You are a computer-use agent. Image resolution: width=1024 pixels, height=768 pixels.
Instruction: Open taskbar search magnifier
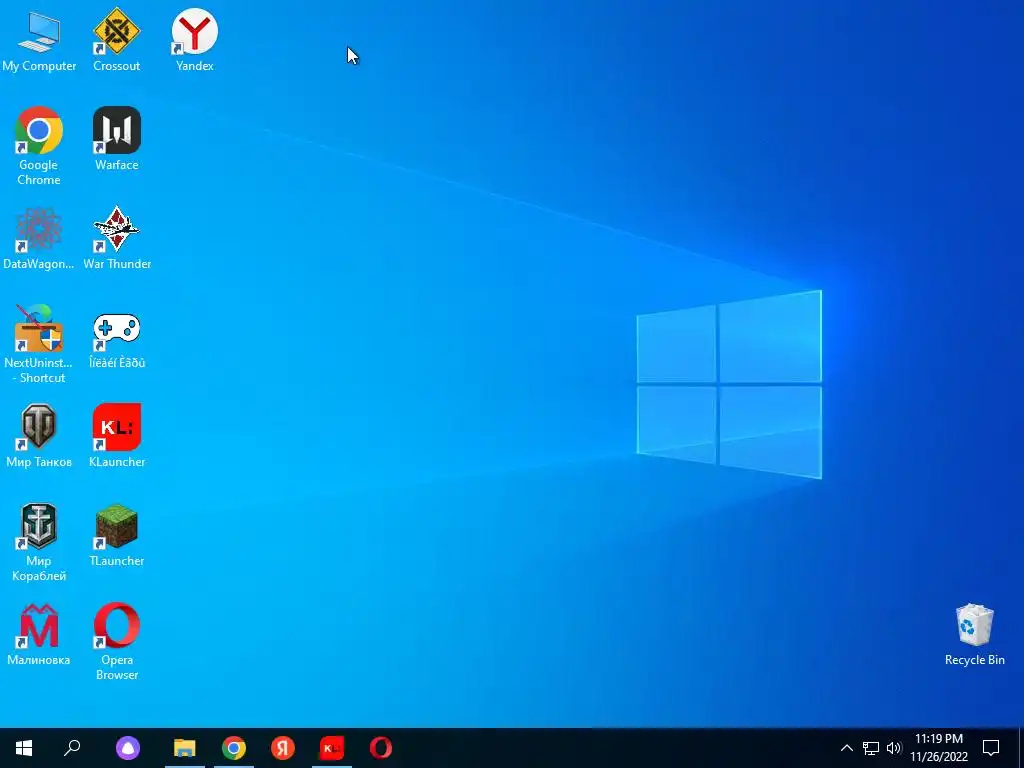(72, 748)
